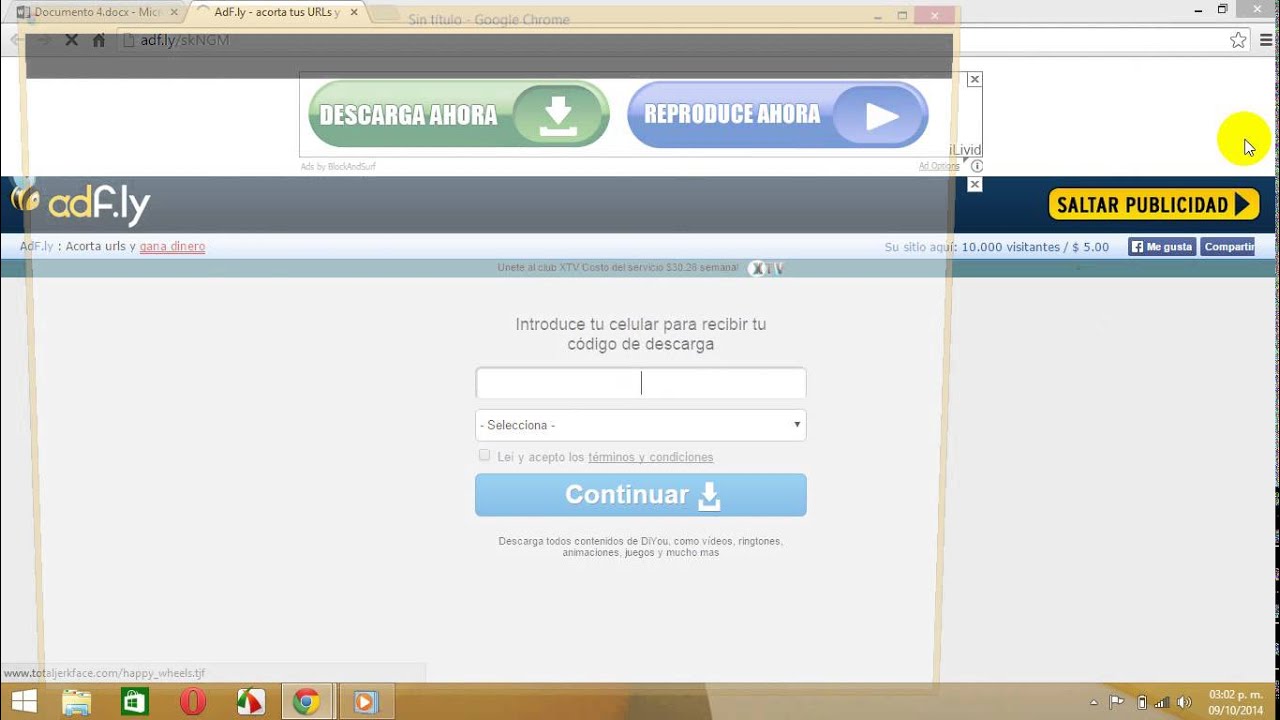Viewport: 1280px width, 720px height.
Task: Switch to the Documento 4.docx tab
Action: (97, 12)
